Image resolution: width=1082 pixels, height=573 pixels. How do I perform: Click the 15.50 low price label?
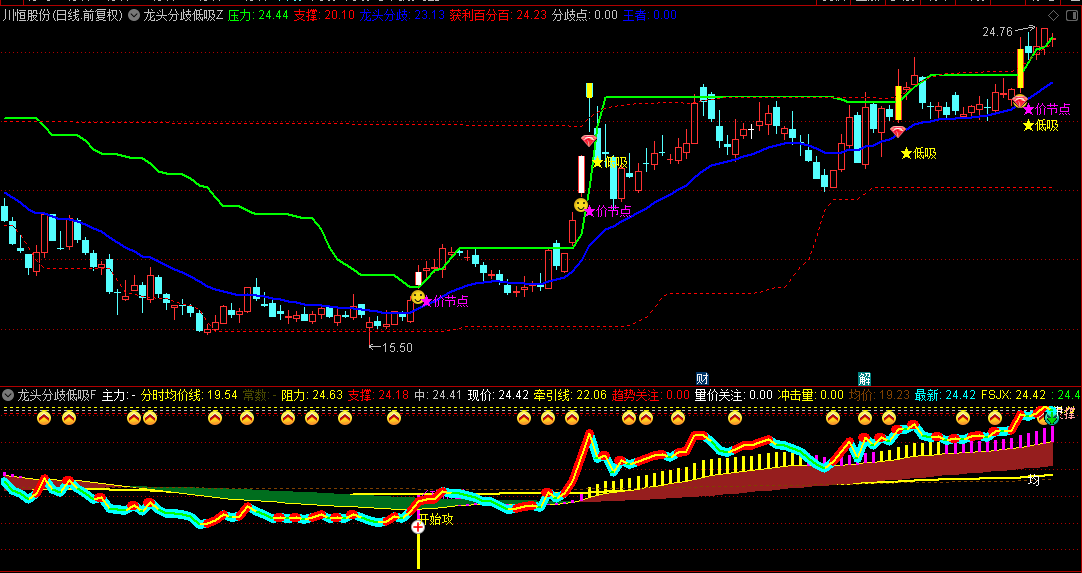[x=397, y=348]
